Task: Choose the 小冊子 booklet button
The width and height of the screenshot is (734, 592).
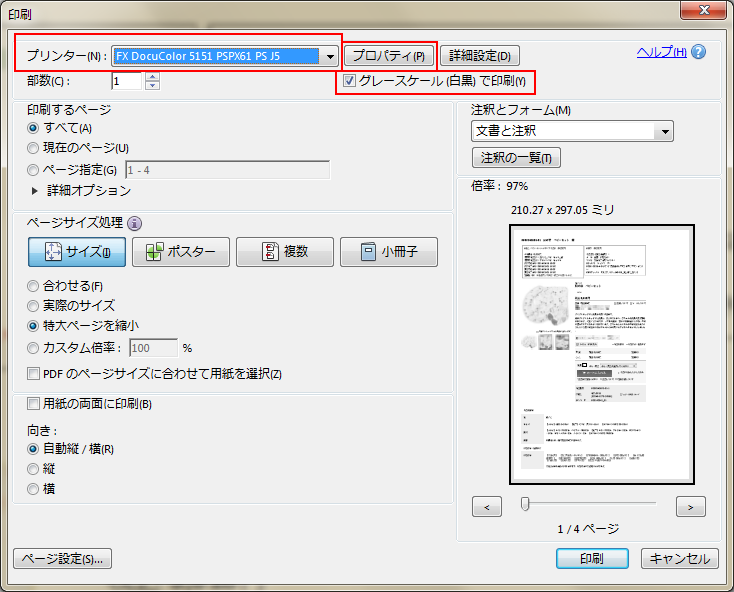Action: (x=389, y=252)
